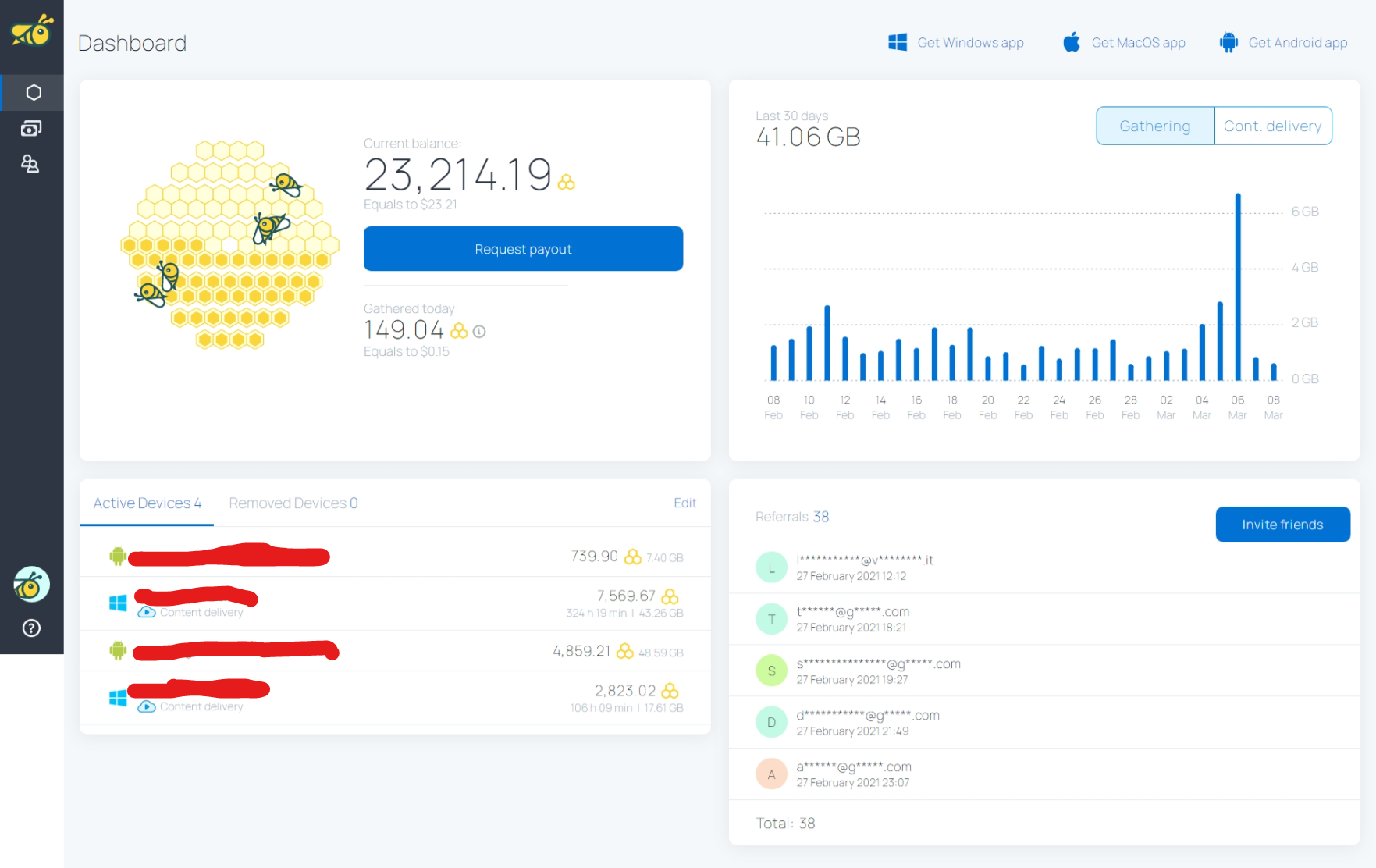The height and width of the screenshot is (868, 1376).
Task: Click the 324 h 19 min usage text
Action: 597,613
